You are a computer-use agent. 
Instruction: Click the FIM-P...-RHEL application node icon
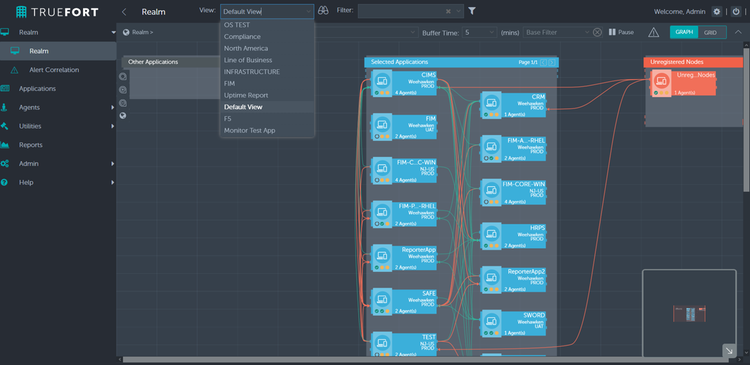coord(382,214)
